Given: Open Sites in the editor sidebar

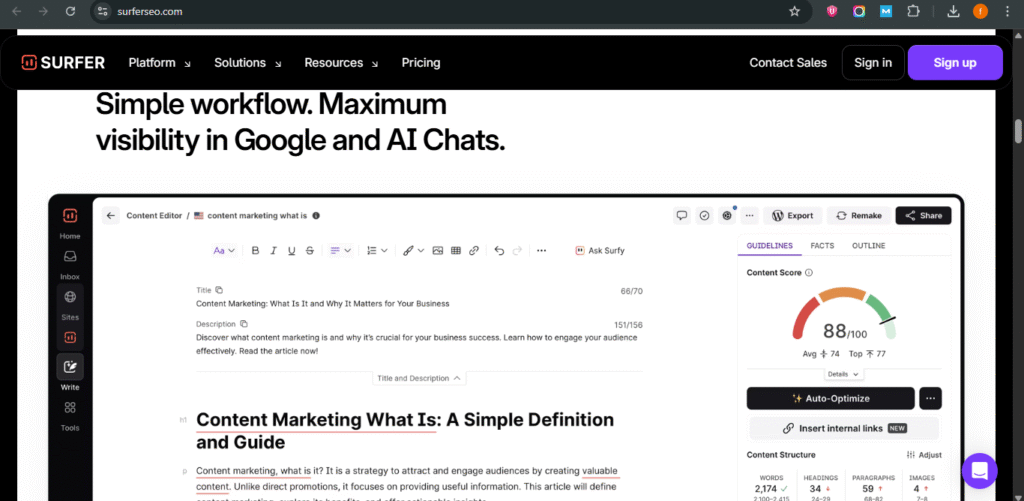Looking at the screenshot, I should tap(70, 304).
